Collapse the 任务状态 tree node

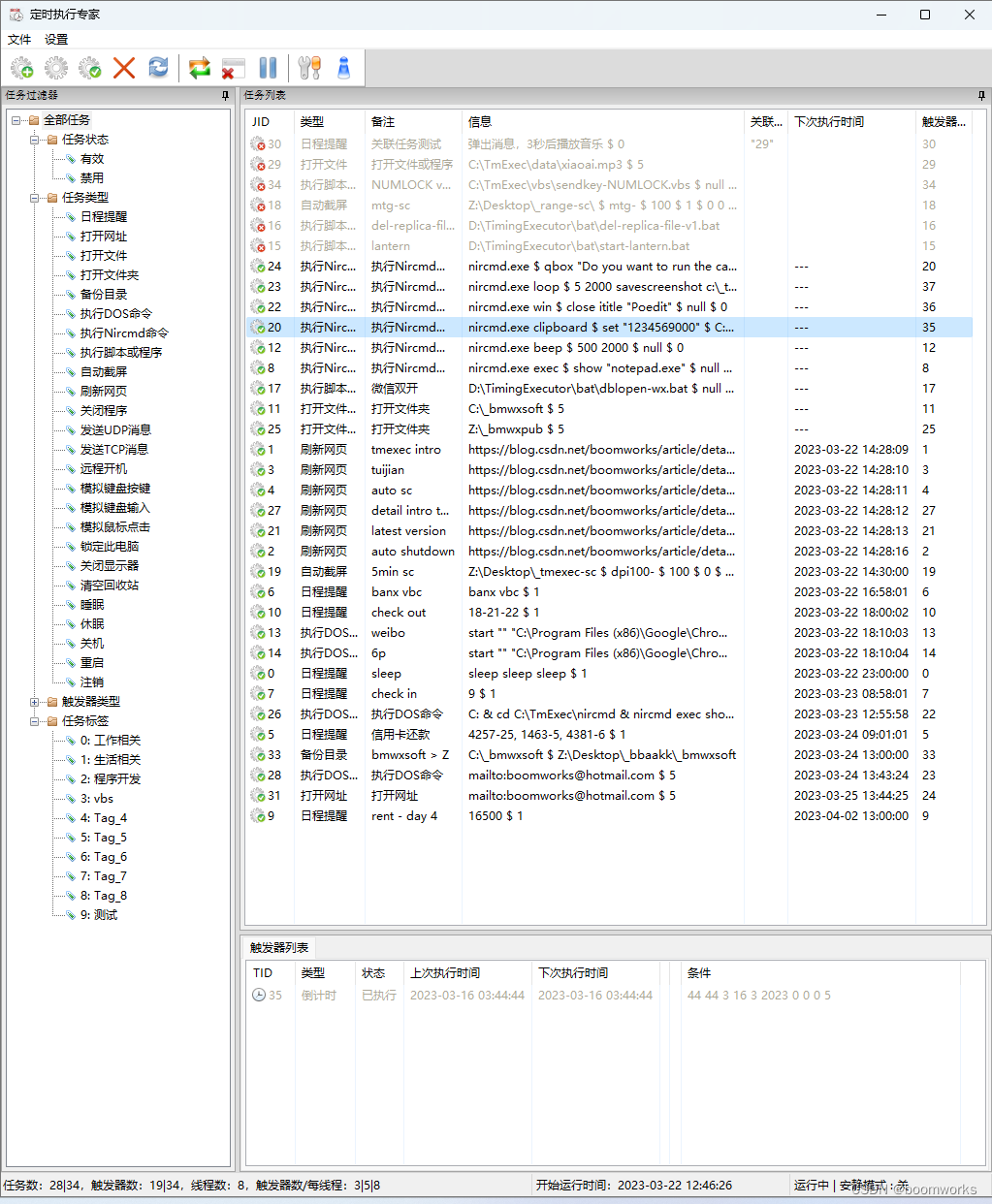(x=35, y=140)
